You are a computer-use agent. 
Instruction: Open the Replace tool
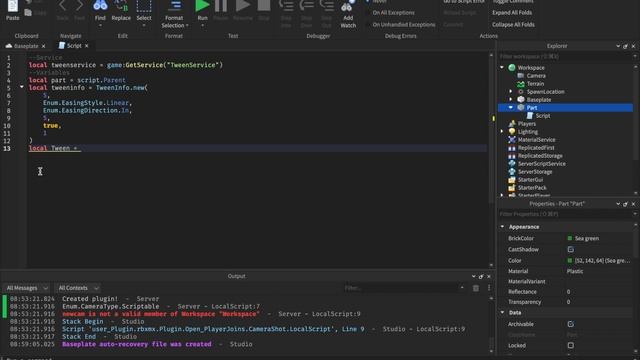[x=121, y=5]
